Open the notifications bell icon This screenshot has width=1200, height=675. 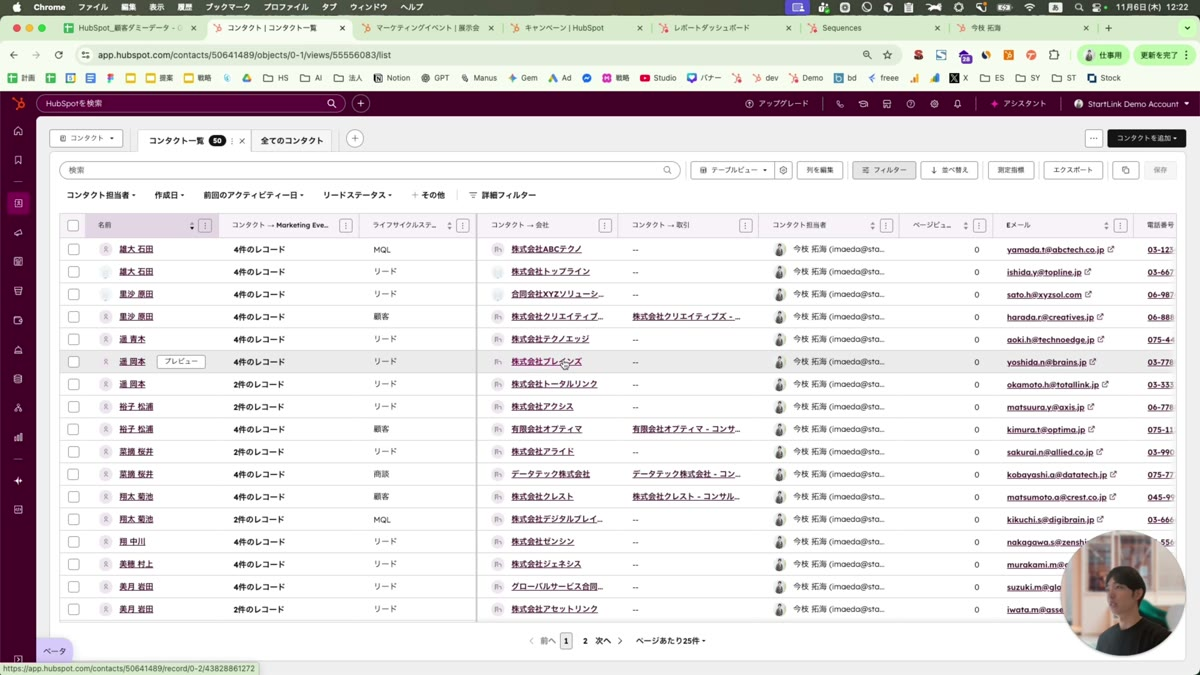pyautogui.click(x=957, y=104)
